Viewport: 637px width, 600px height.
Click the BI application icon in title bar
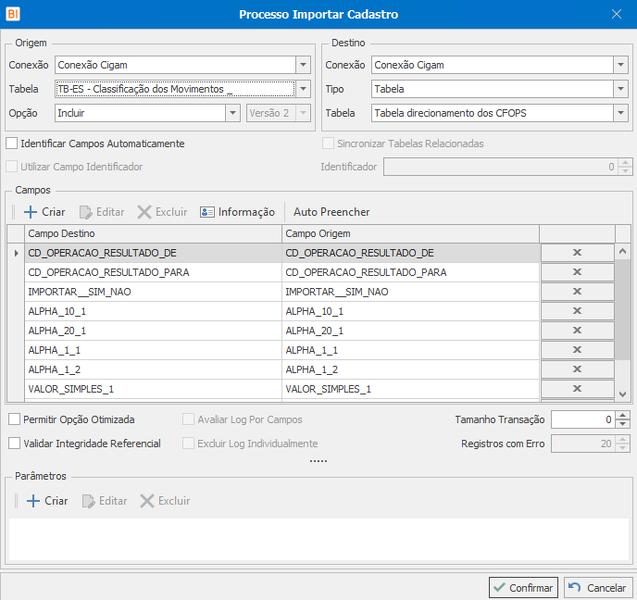click(x=13, y=14)
